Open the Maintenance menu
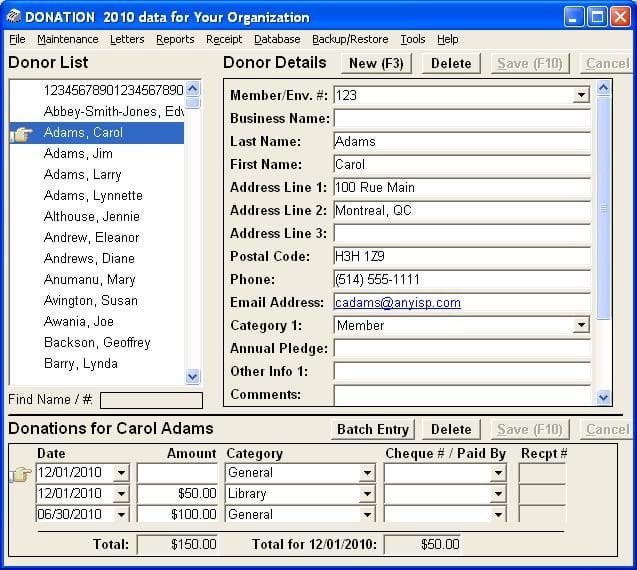 coord(68,39)
